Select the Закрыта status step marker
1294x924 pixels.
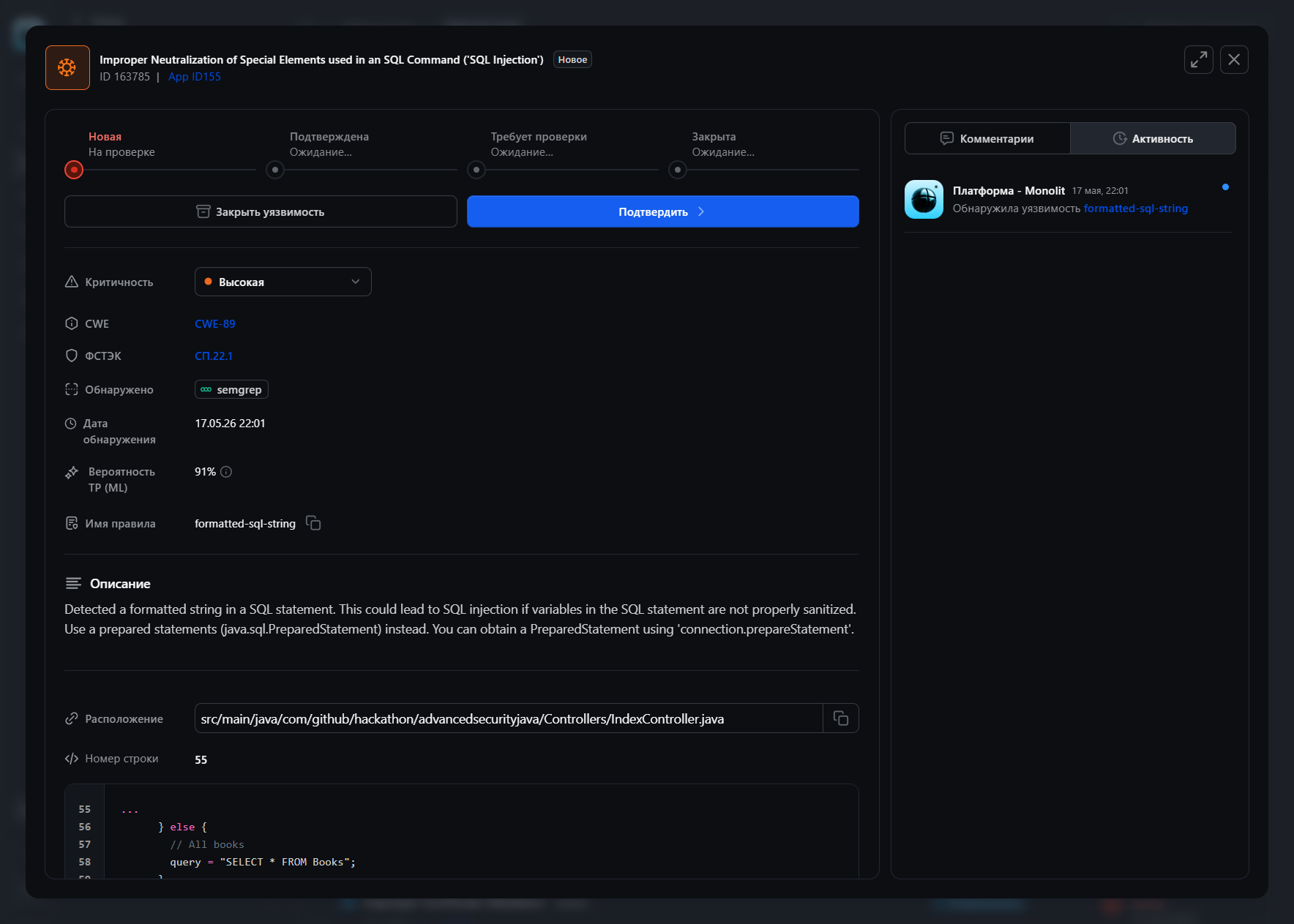pos(678,170)
